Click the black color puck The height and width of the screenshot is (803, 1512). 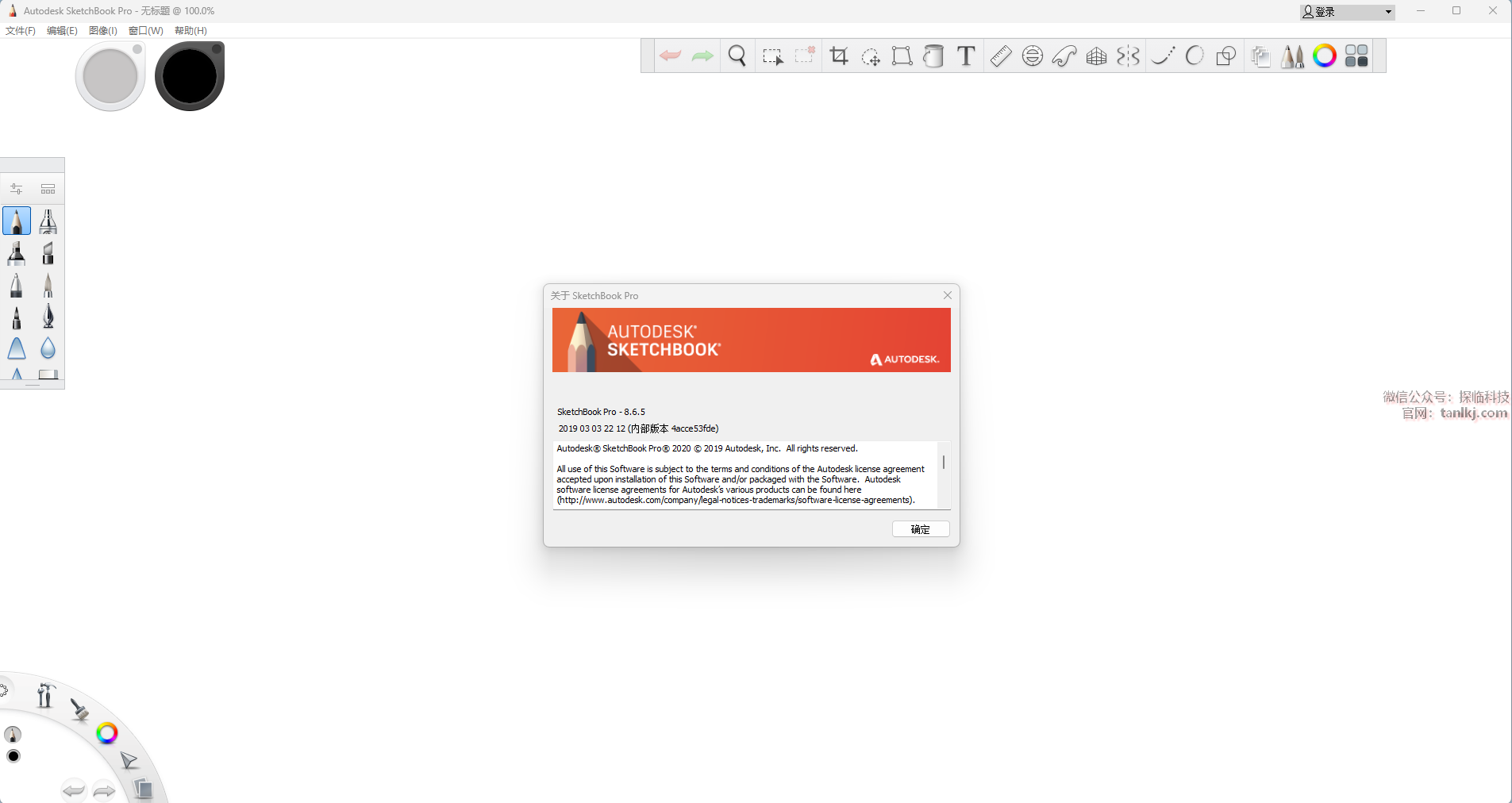tap(190, 76)
